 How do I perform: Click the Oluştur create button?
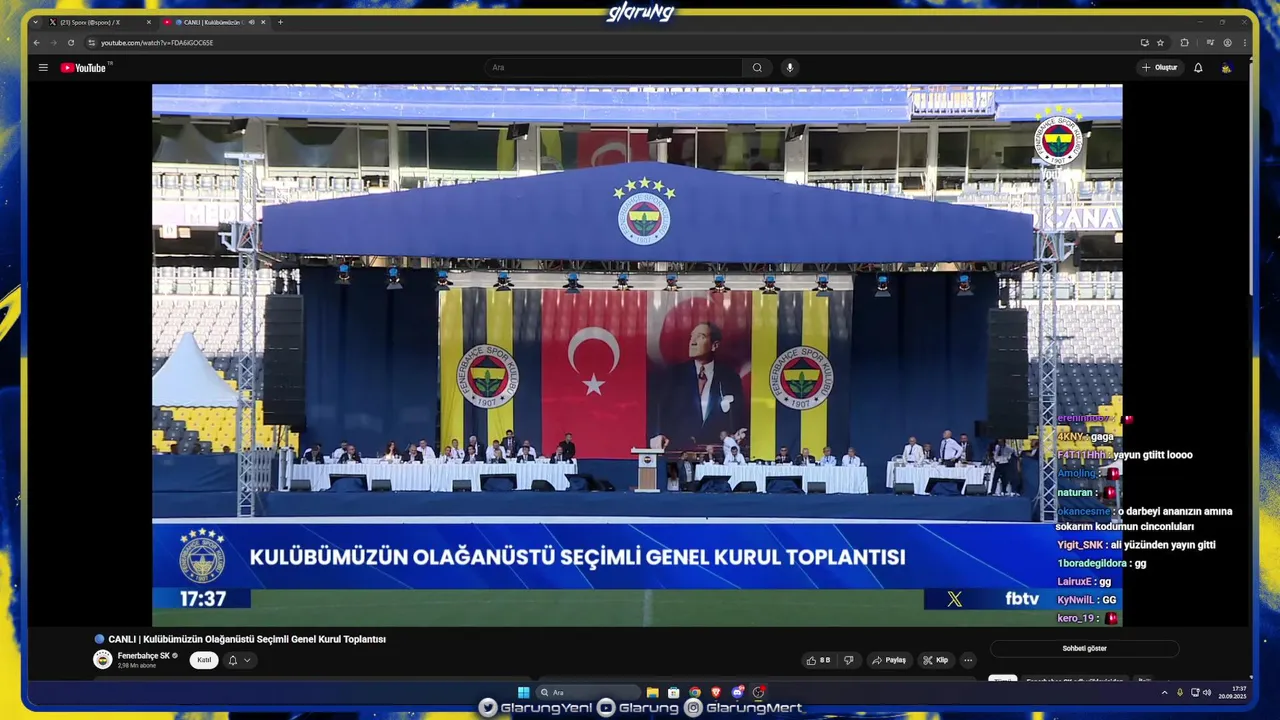coord(1160,68)
